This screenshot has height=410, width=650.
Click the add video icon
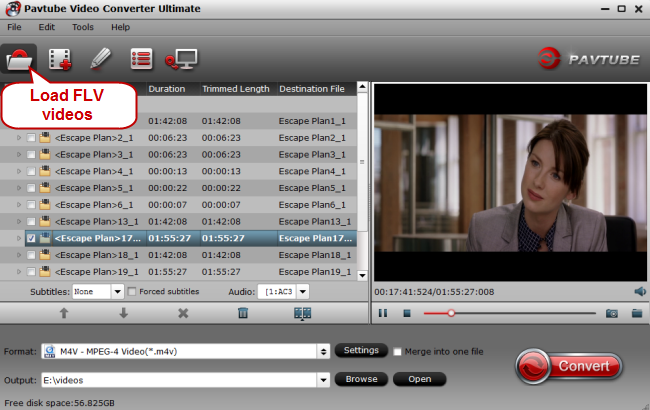[60, 59]
